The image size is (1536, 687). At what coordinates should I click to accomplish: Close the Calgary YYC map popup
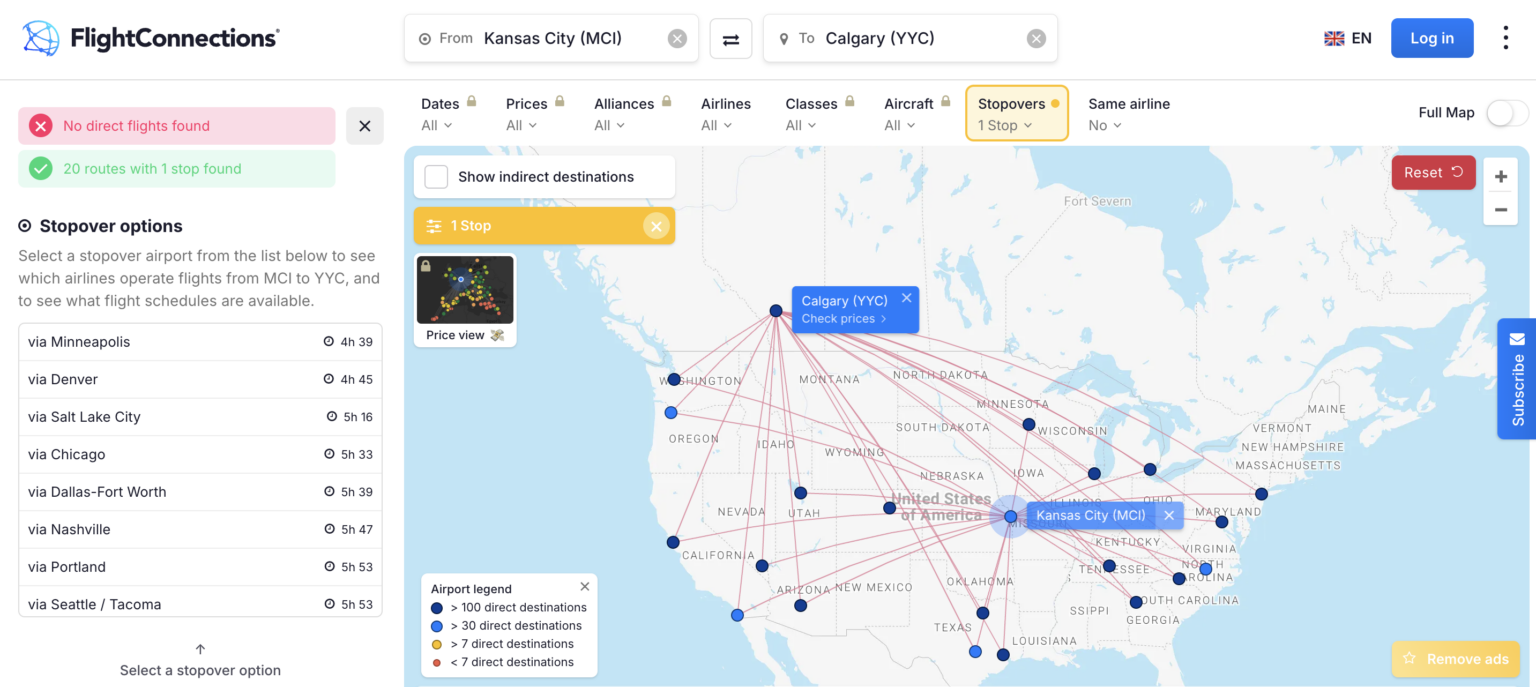(x=907, y=297)
